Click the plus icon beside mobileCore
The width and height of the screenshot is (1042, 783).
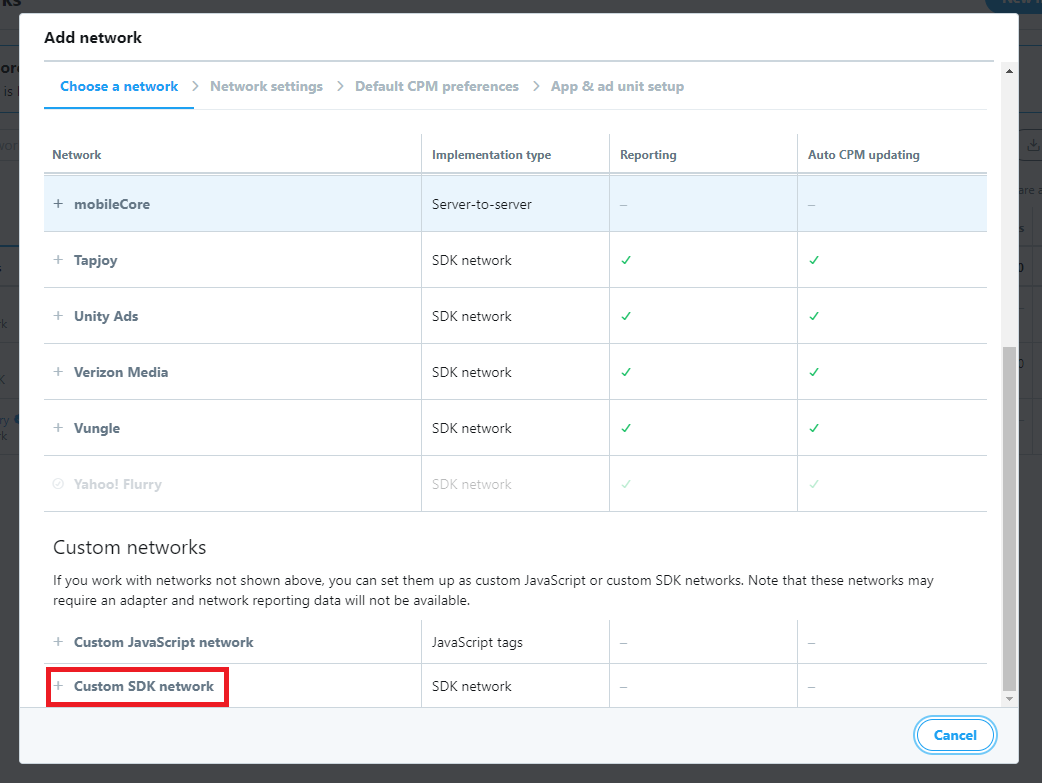58,204
